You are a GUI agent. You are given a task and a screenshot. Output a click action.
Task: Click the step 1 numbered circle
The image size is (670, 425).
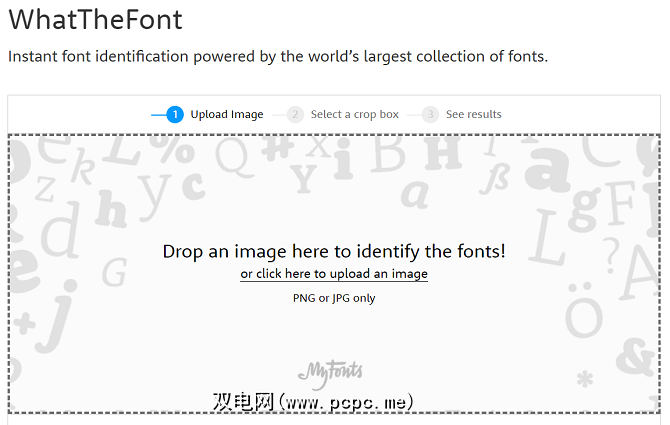click(176, 114)
